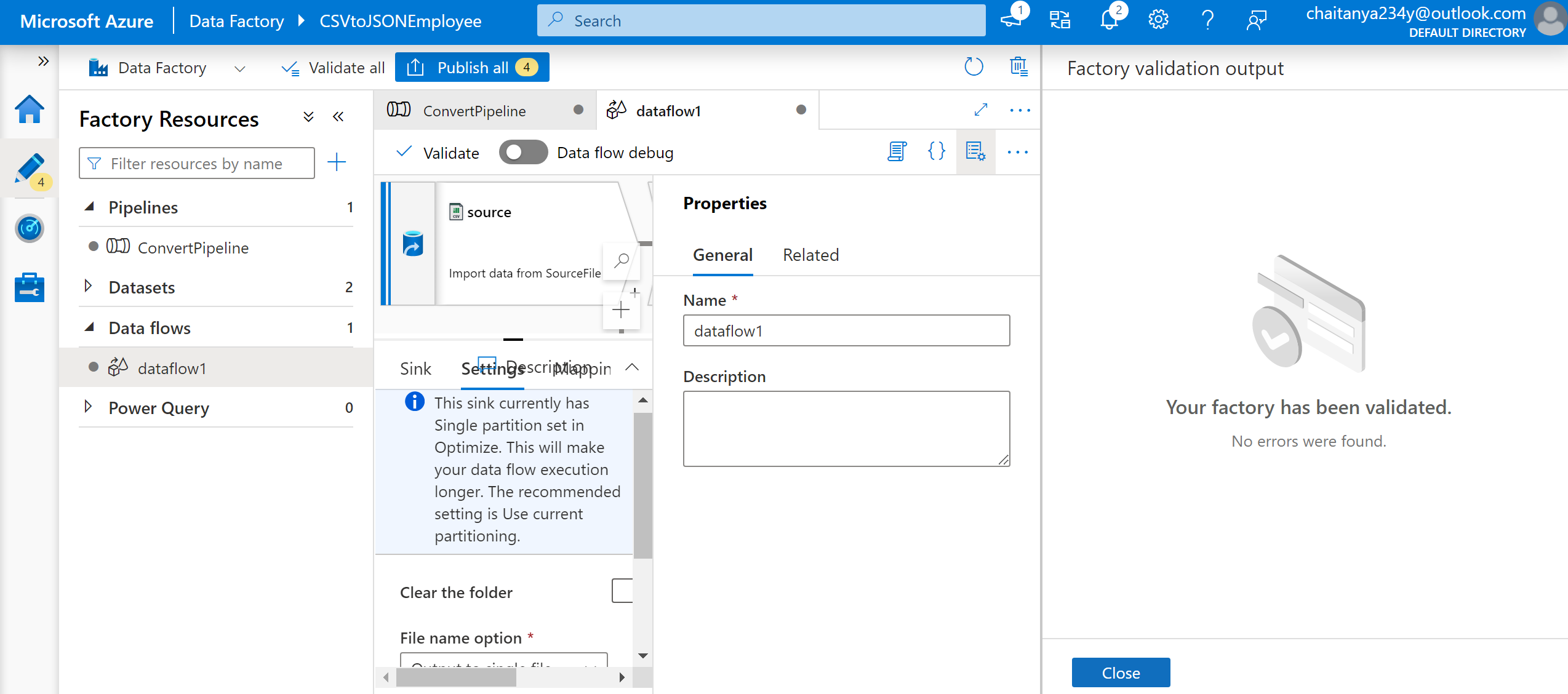Click the plus icon to add new resource
Screen dimensions: 1568x694
[337, 162]
